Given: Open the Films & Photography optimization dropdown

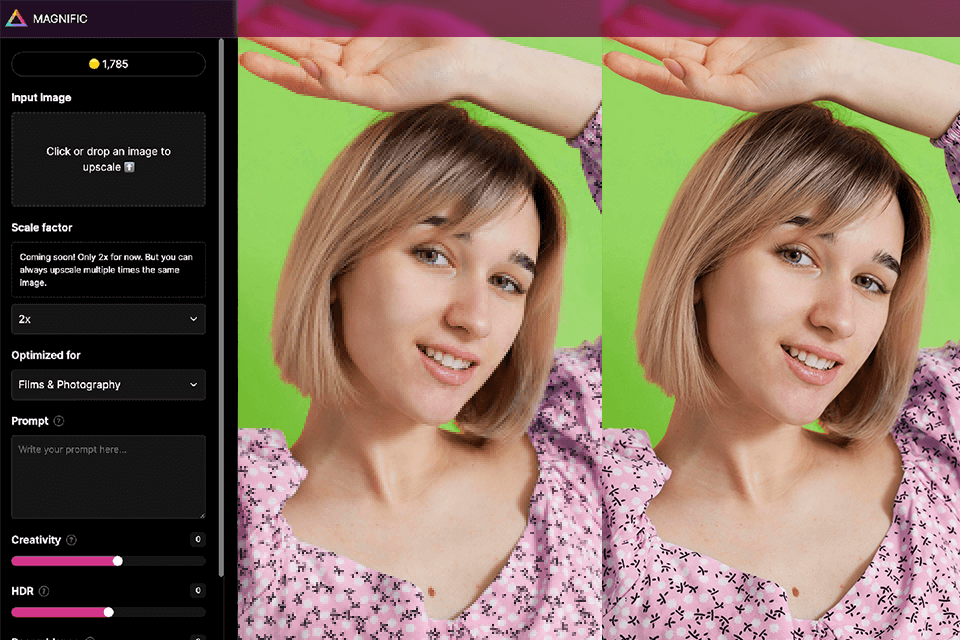Looking at the screenshot, I should click(x=108, y=385).
